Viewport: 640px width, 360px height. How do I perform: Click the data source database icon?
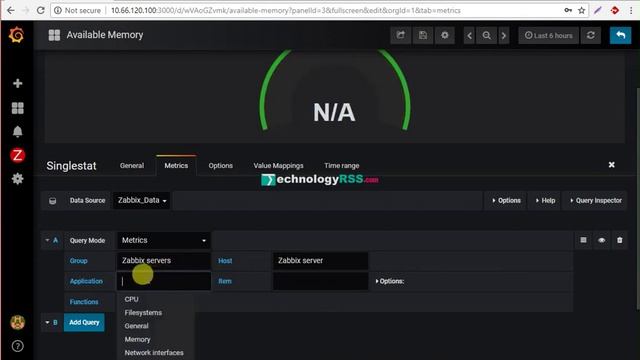pyautogui.click(x=53, y=201)
